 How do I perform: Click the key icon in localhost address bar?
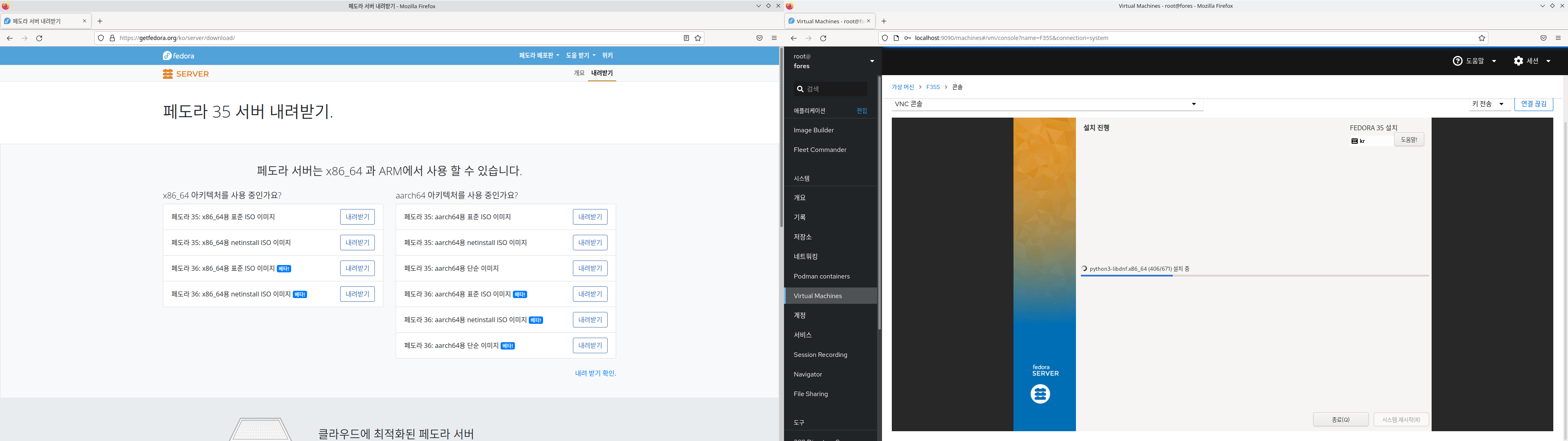908,38
